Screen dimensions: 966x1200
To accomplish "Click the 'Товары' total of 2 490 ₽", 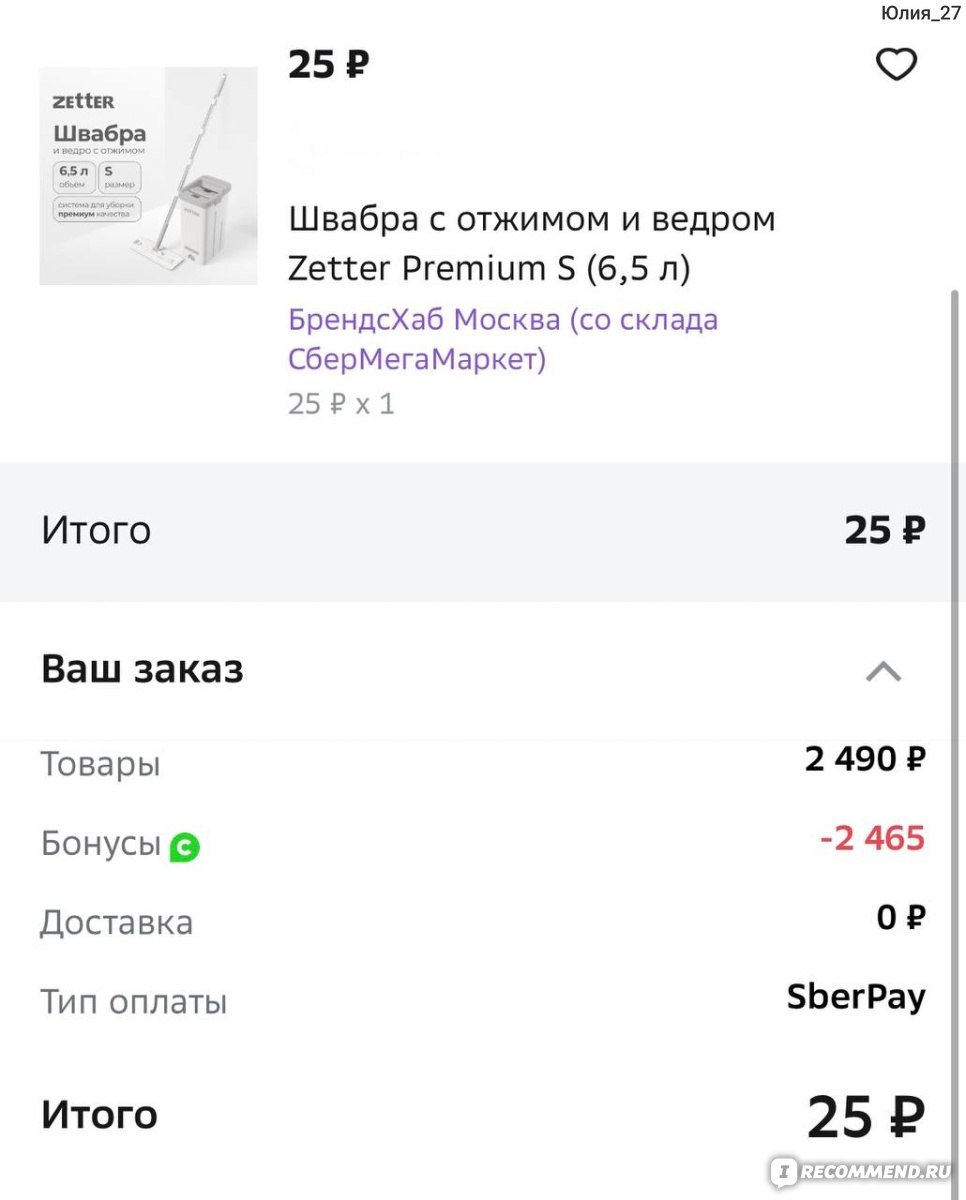I will point(865,760).
